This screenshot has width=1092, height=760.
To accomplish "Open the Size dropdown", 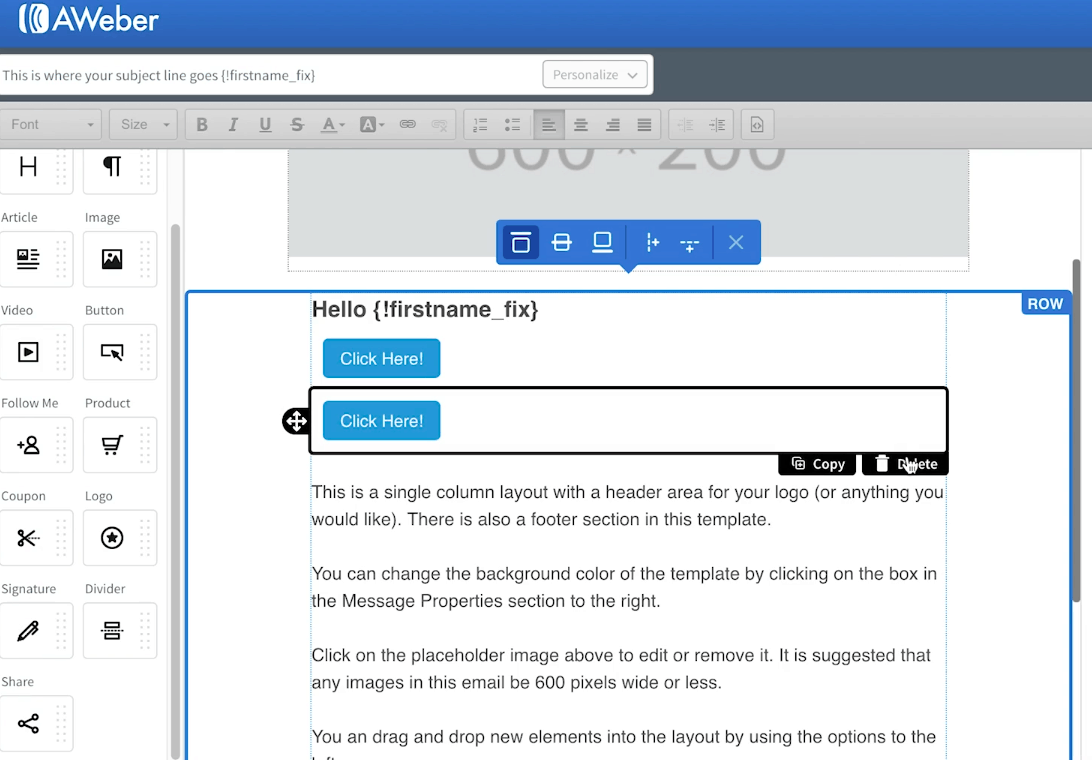I will point(143,125).
